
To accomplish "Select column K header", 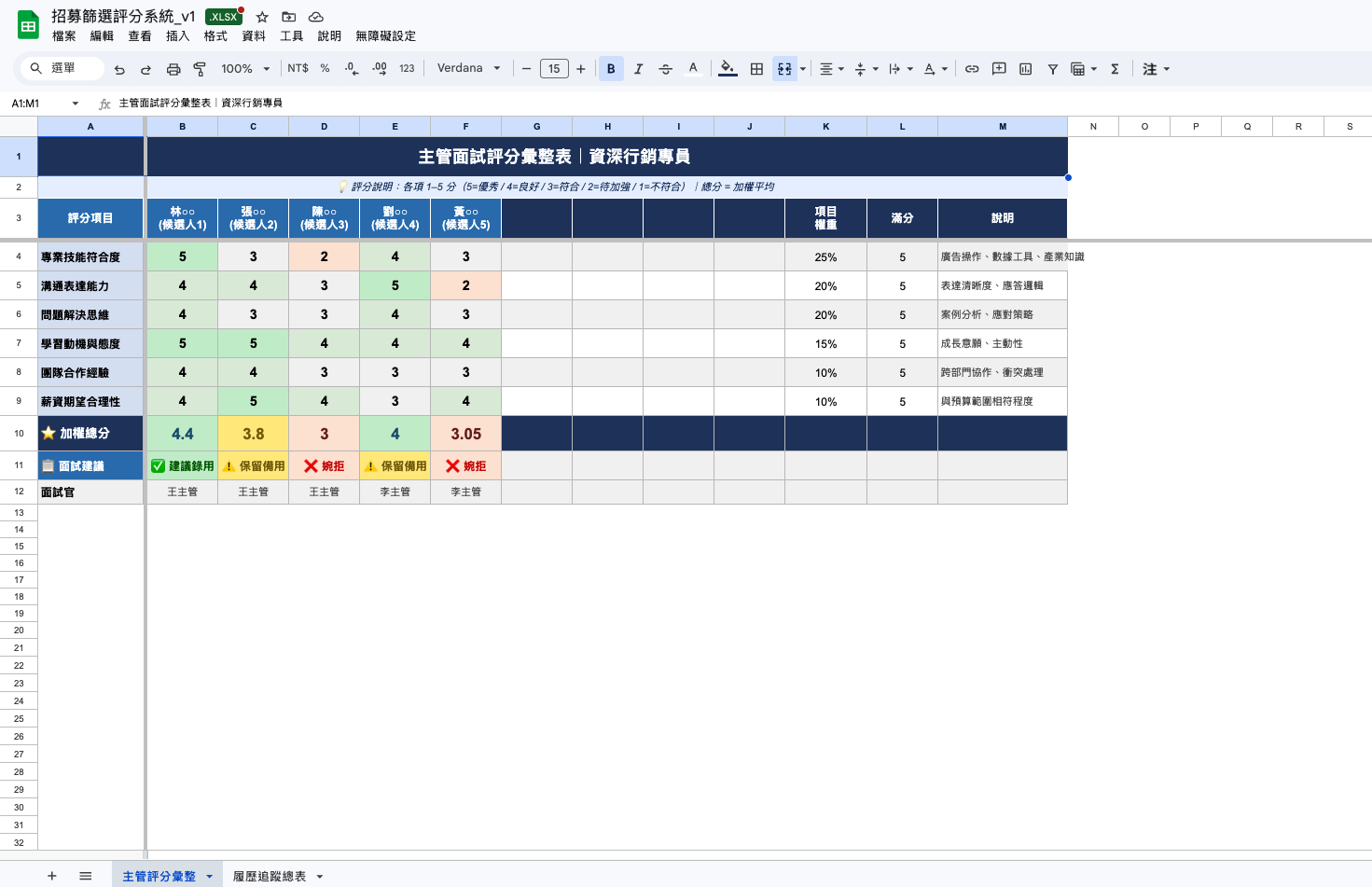I will coord(825,126).
